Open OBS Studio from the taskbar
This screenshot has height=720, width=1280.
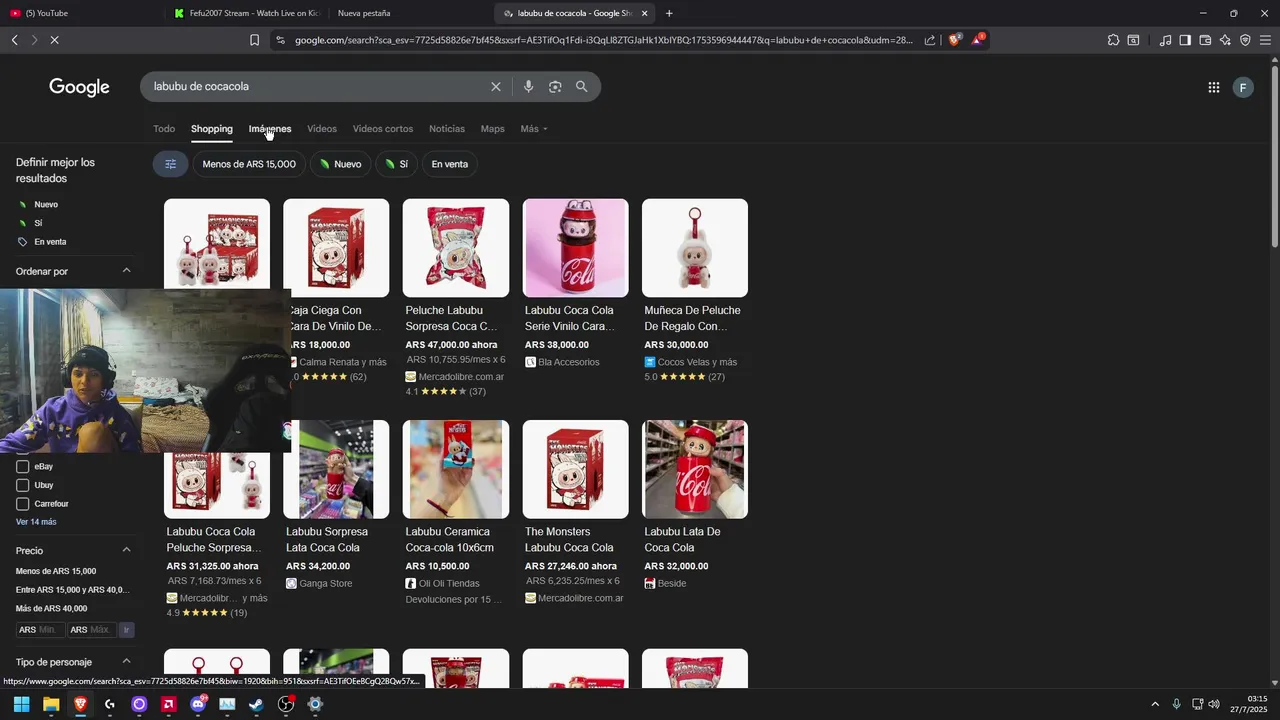pyautogui.click(x=286, y=704)
